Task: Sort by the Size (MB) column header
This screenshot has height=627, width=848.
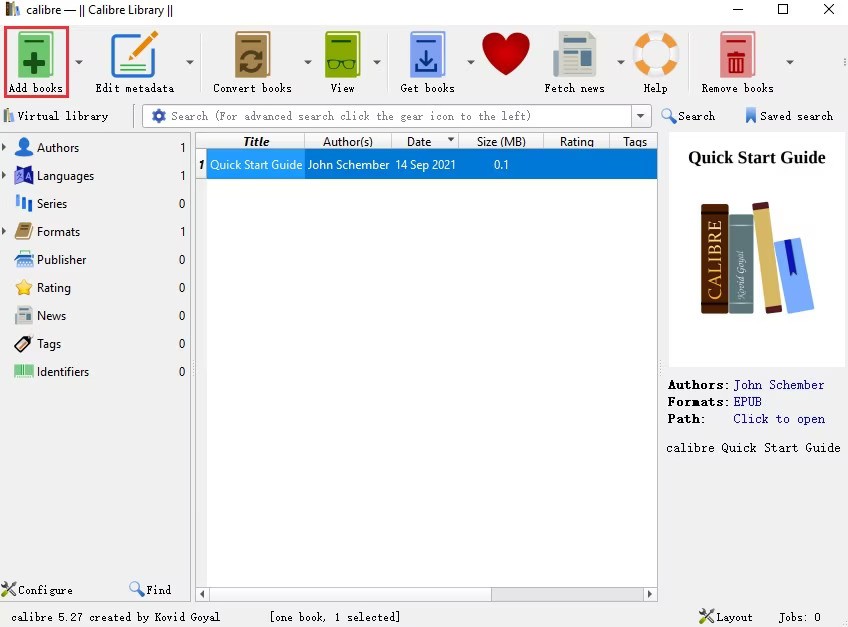Action: point(501,141)
